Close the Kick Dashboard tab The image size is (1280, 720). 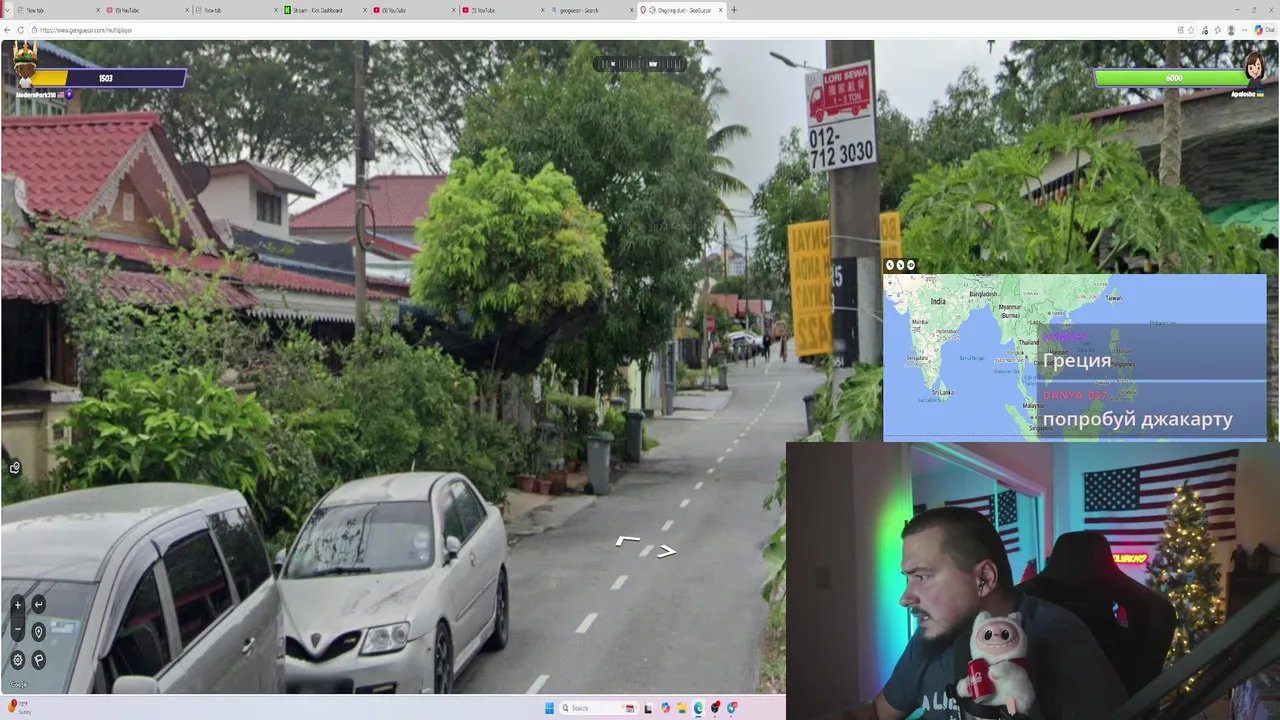pos(364,10)
